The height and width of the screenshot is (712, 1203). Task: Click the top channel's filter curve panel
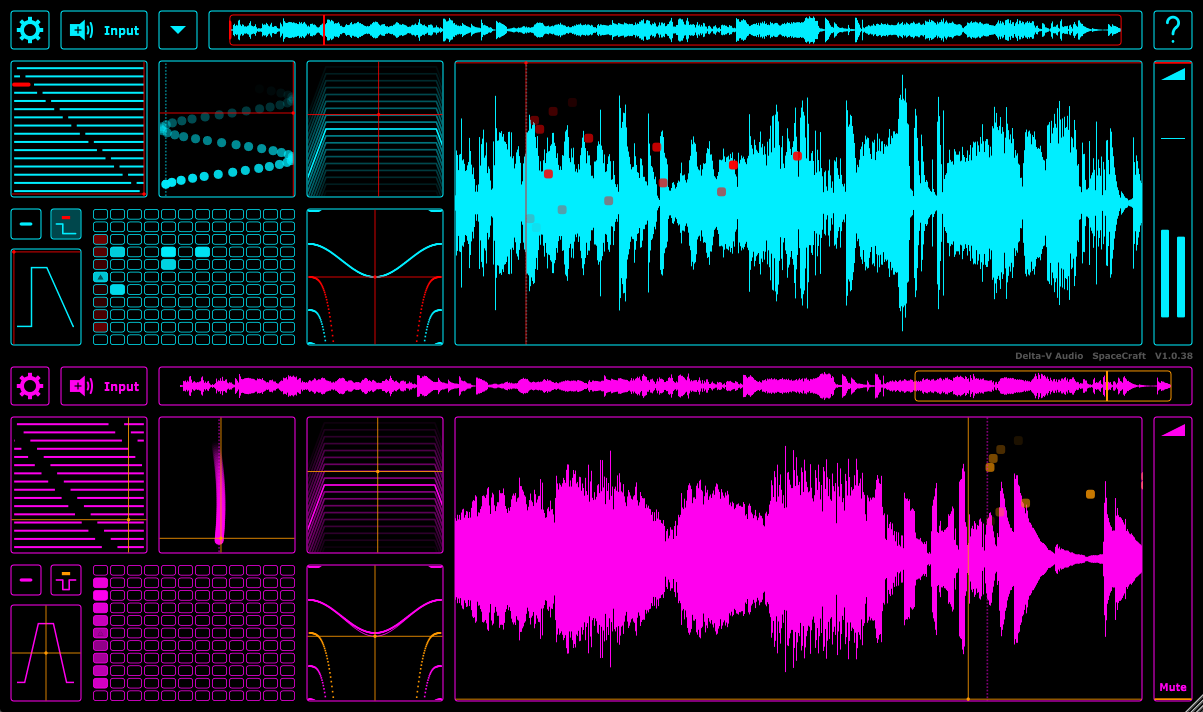coord(375,275)
